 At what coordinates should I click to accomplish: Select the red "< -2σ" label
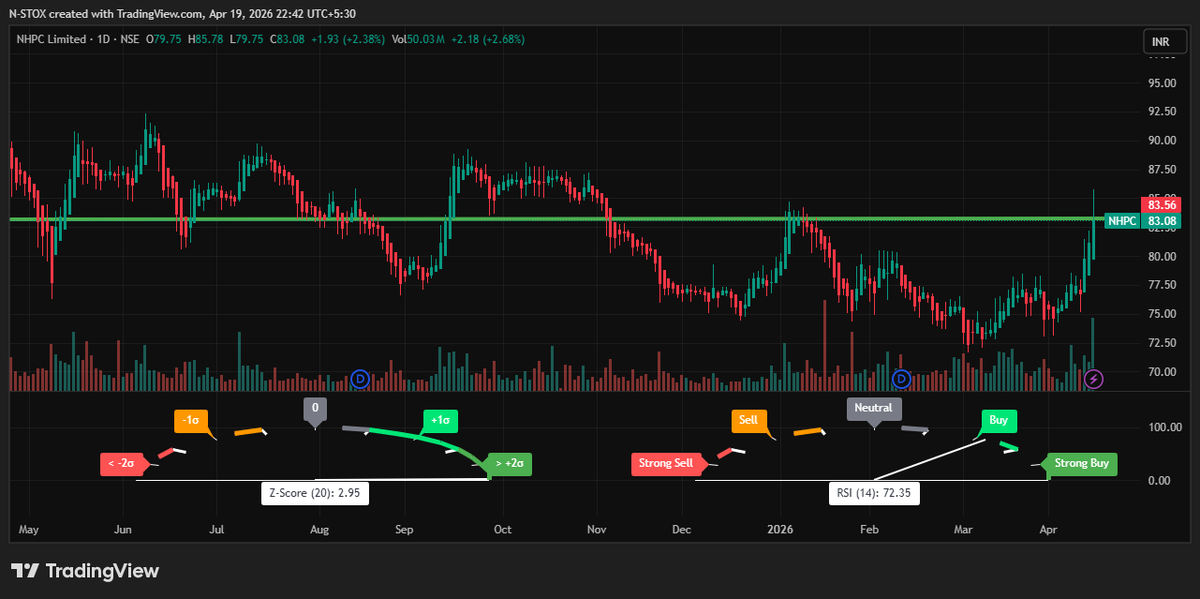click(124, 463)
